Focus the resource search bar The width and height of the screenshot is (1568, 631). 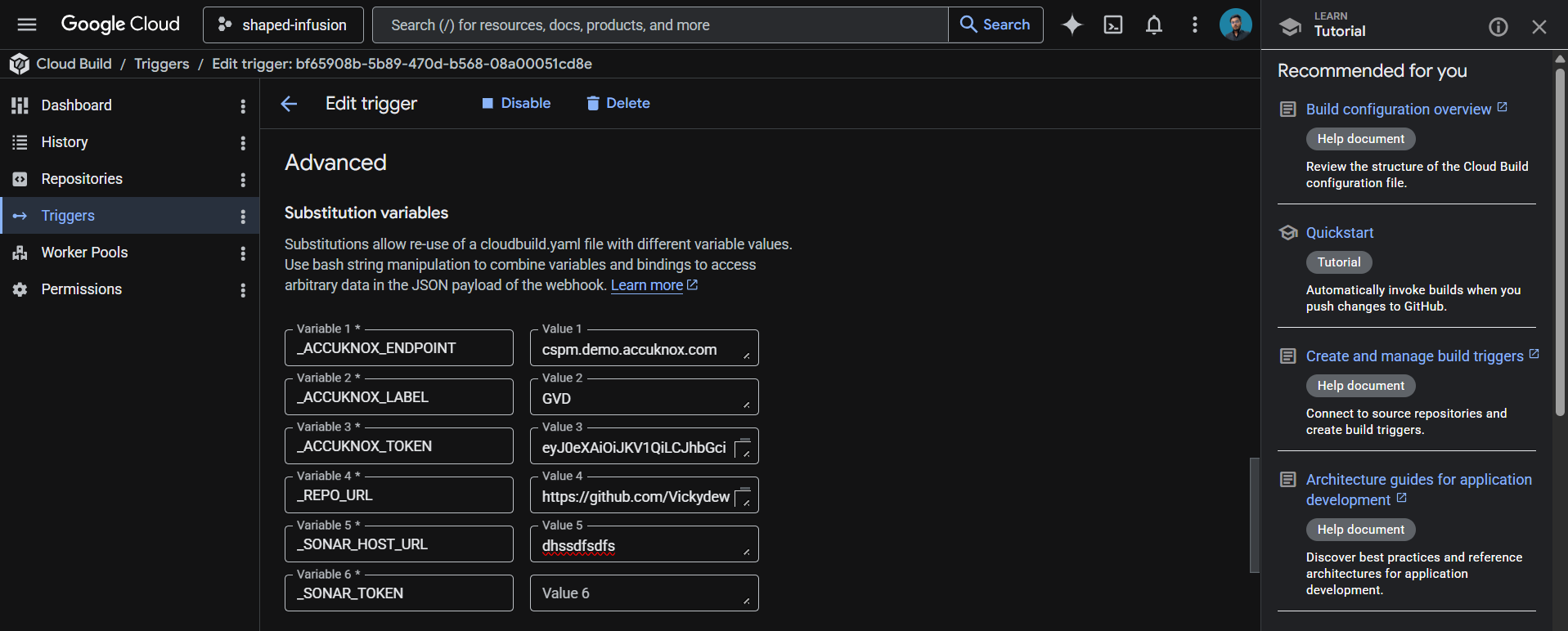coord(660,25)
